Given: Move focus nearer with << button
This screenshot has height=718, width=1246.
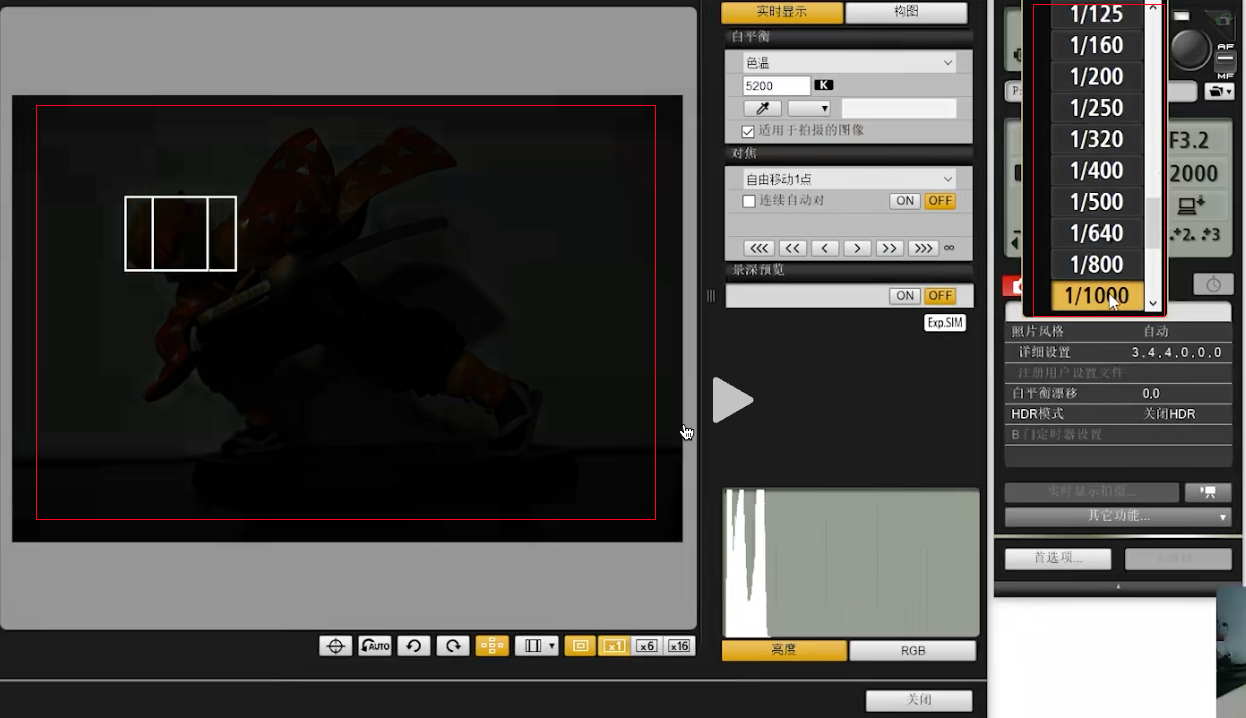Looking at the screenshot, I should pyautogui.click(x=793, y=248).
